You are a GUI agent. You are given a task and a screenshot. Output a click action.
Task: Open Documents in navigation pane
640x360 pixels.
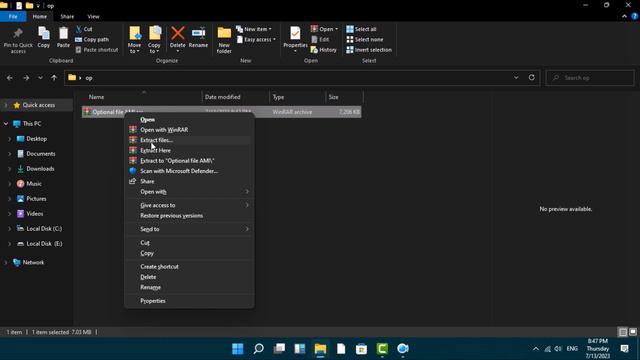coord(40,154)
